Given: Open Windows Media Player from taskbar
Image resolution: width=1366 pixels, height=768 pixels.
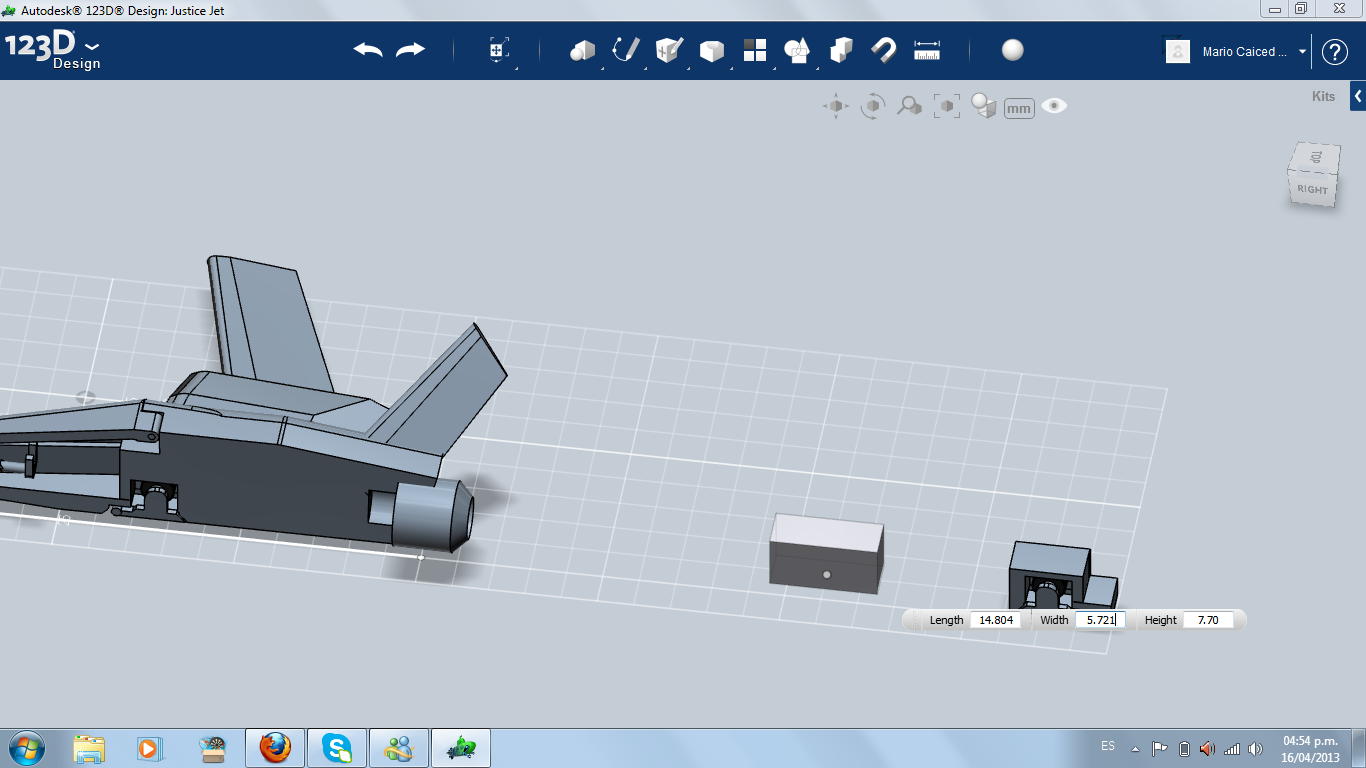Looking at the screenshot, I should point(150,748).
